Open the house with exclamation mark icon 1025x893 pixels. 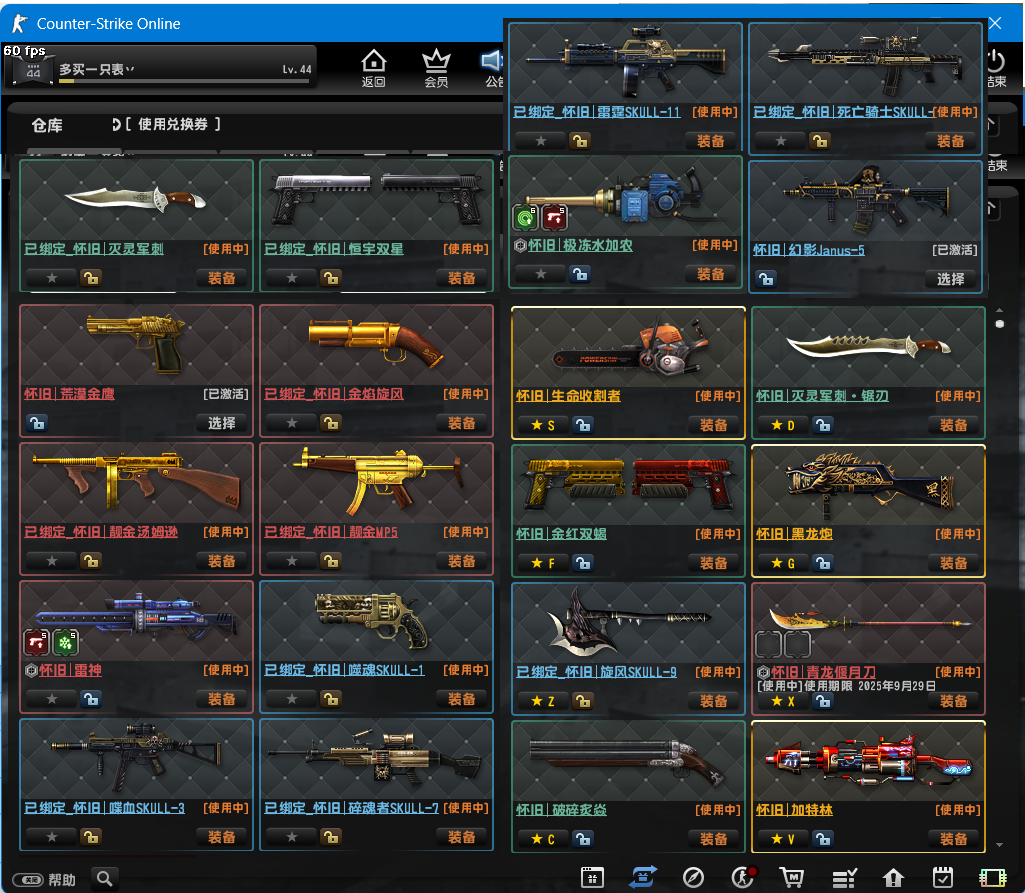[x=893, y=877]
